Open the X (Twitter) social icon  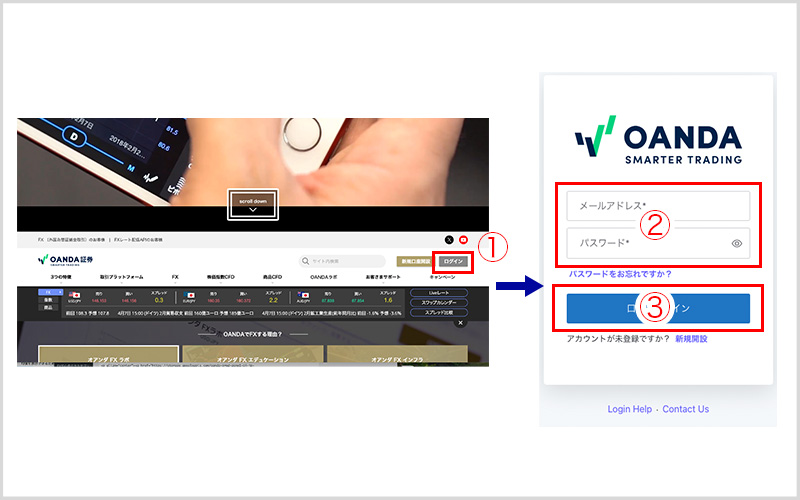pyautogui.click(x=449, y=240)
